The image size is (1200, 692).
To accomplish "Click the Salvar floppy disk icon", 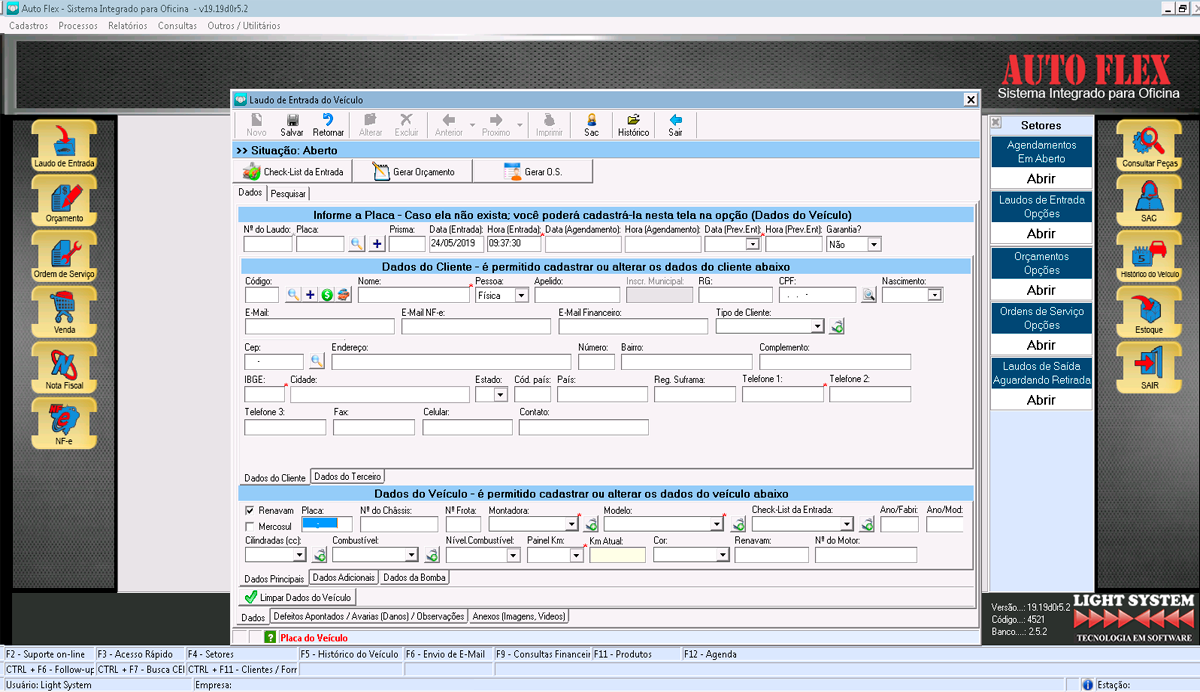I will [292, 125].
